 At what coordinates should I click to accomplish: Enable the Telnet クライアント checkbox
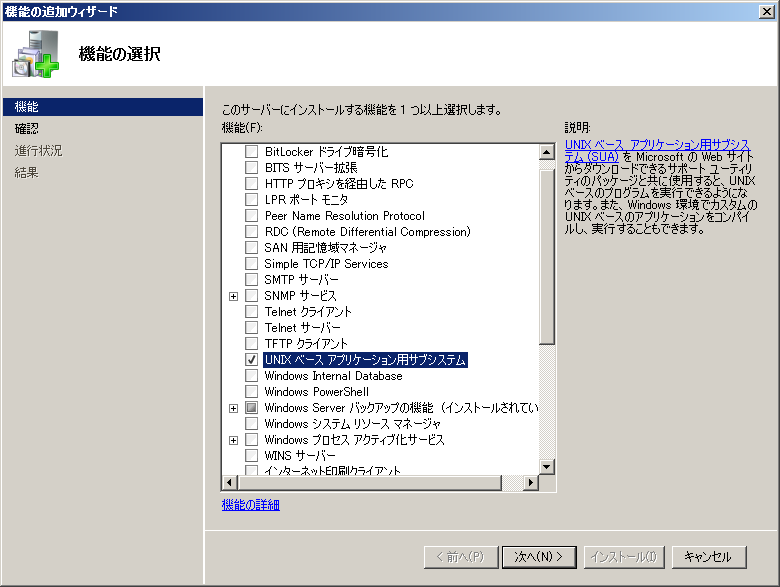point(251,312)
